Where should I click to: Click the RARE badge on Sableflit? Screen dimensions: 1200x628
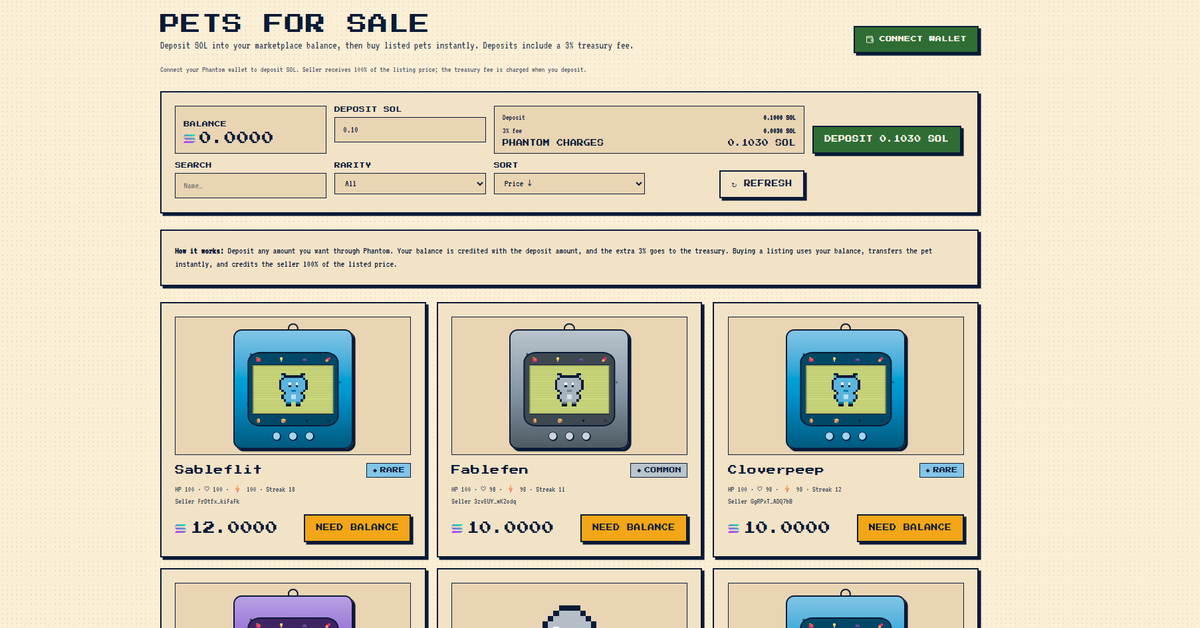388,470
